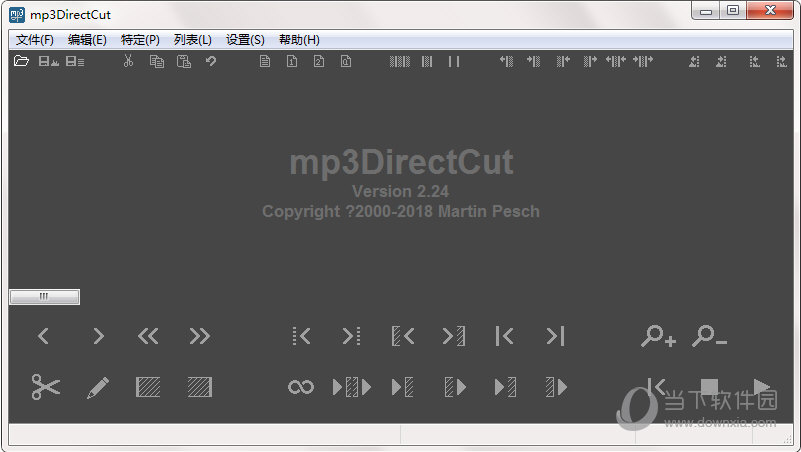Image resolution: width=801 pixels, height=452 pixels.
Task: Open the 编辑(E) menu
Action: [x=87, y=40]
